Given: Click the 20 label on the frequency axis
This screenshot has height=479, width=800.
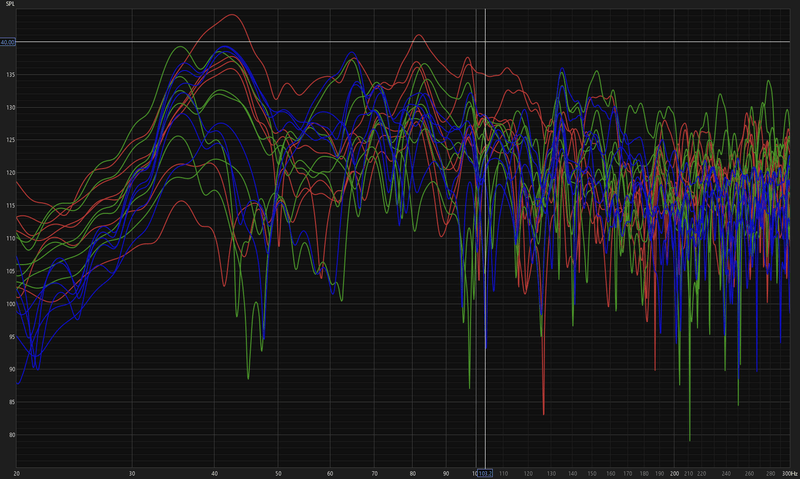Looking at the screenshot, I should coord(17,474).
